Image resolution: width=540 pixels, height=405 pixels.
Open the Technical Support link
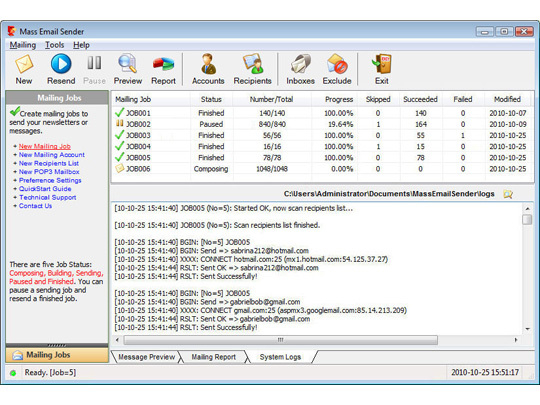(48, 197)
